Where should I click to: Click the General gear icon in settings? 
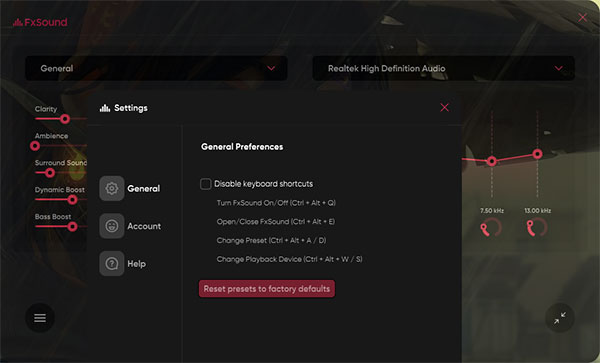pyautogui.click(x=112, y=188)
